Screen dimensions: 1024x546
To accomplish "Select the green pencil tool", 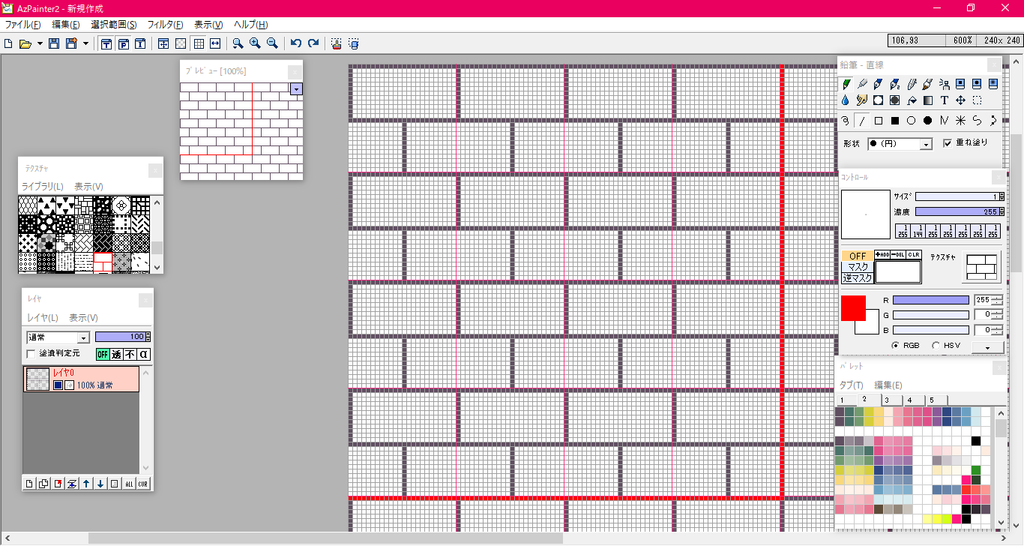I will [846, 84].
